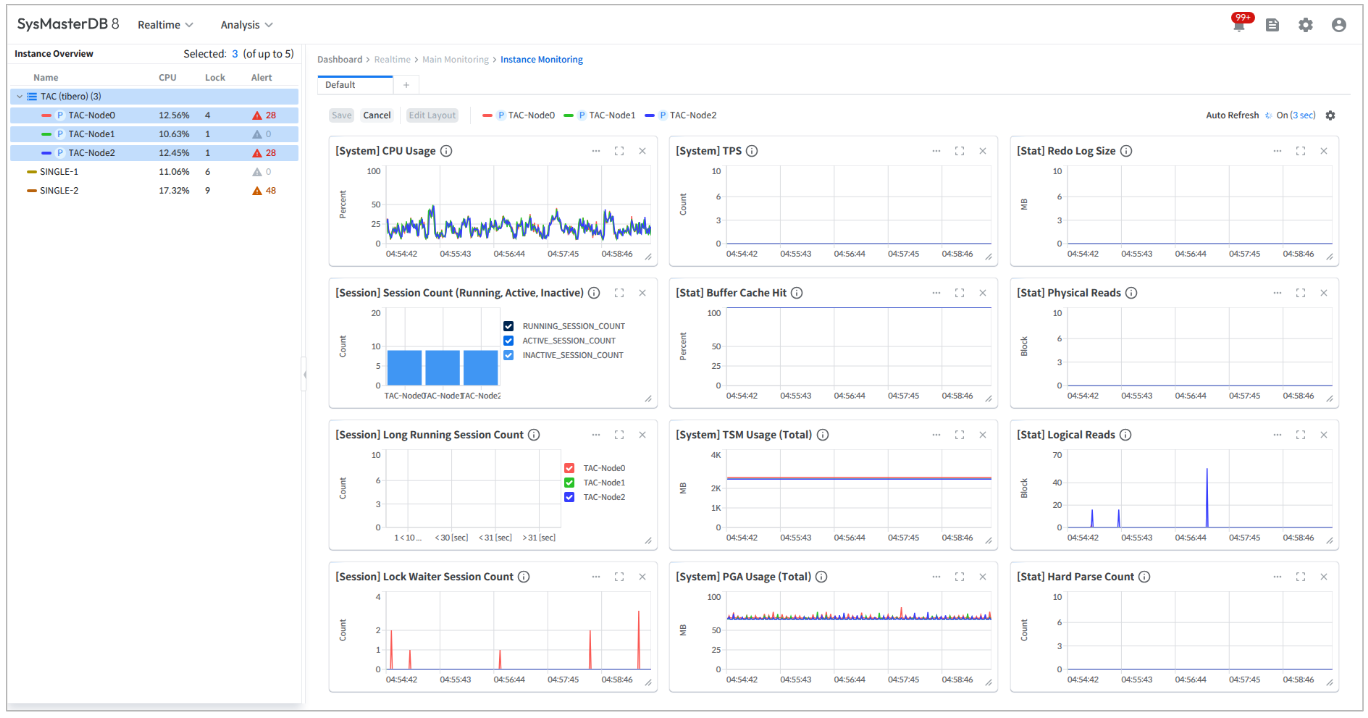Open the settings gear in top header

coord(1305,25)
